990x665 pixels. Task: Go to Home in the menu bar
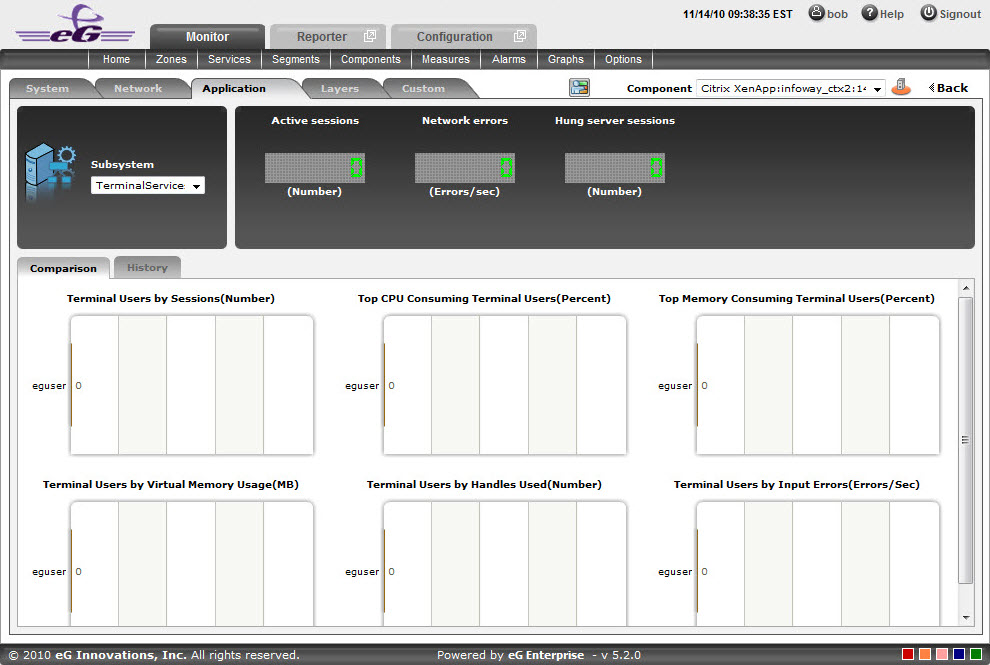116,59
